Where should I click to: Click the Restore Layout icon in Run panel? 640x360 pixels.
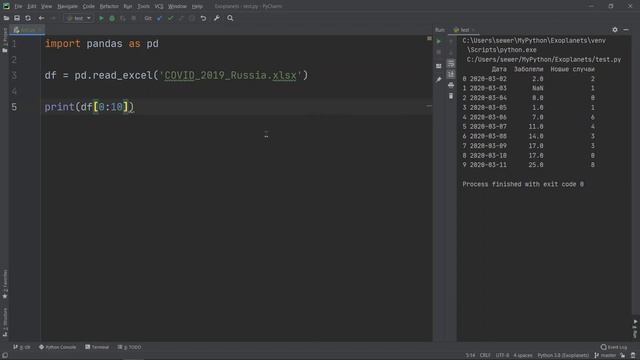pyautogui.click(x=439, y=66)
